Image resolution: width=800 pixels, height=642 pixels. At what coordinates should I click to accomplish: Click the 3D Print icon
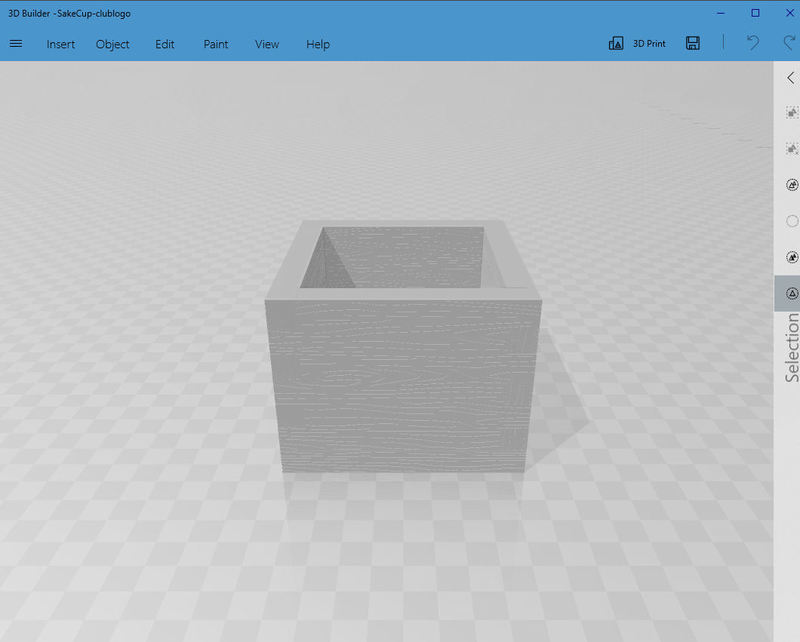click(x=616, y=43)
